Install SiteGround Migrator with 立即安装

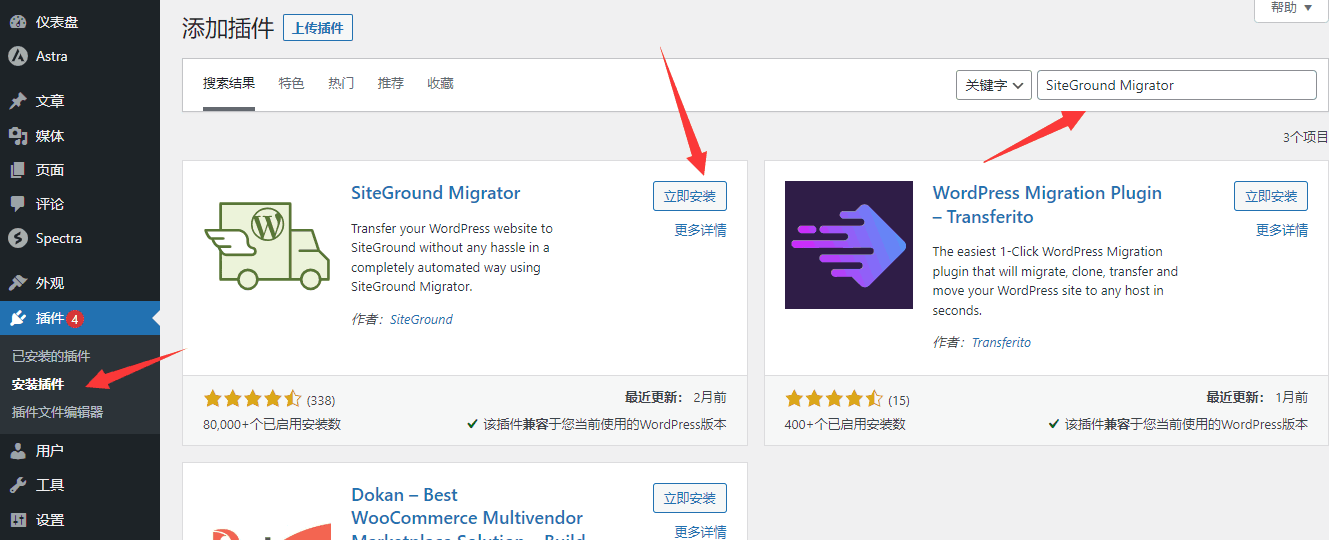690,196
